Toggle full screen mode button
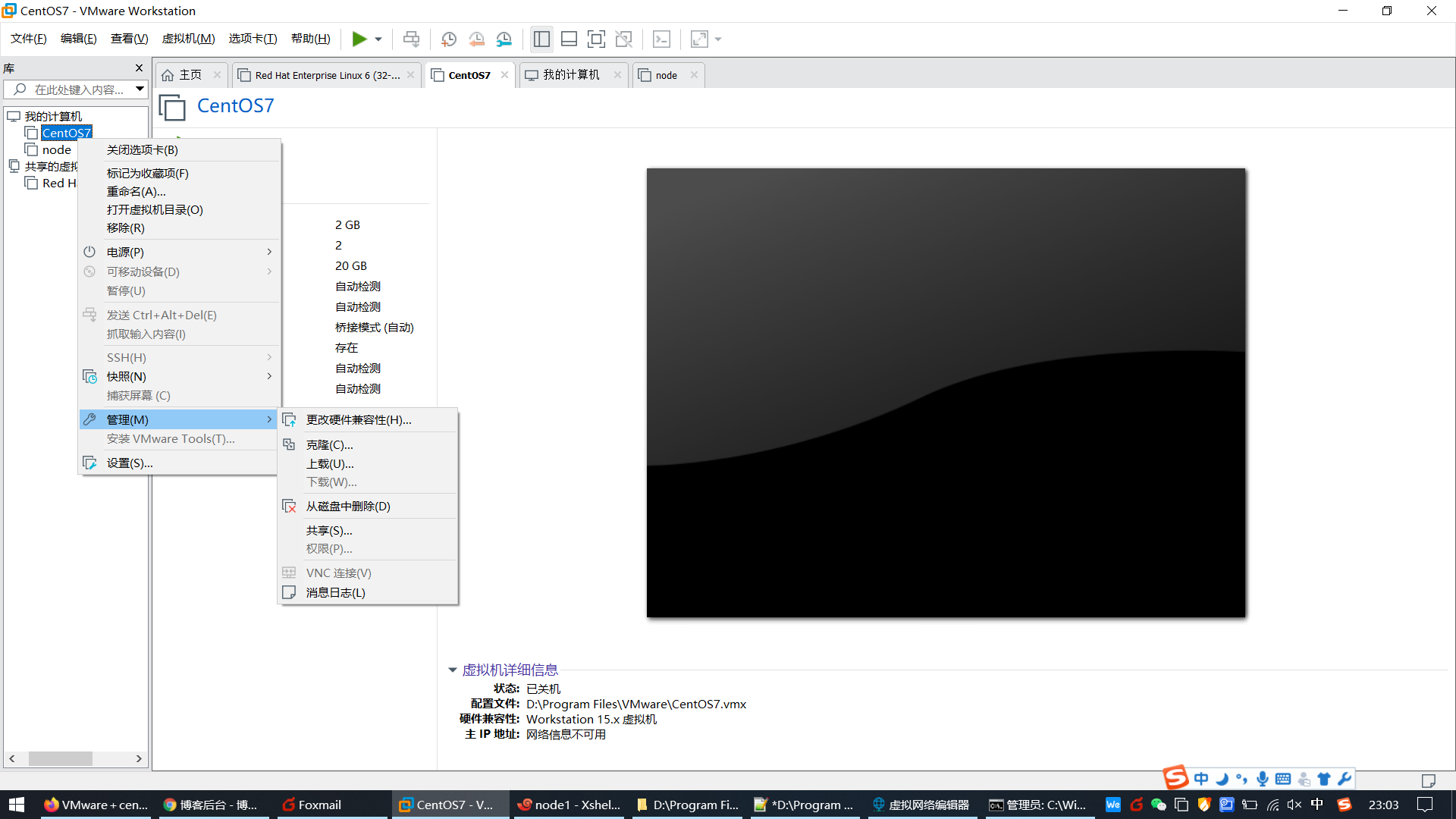The height and width of the screenshot is (819, 1456). click(x=596, y=39)
